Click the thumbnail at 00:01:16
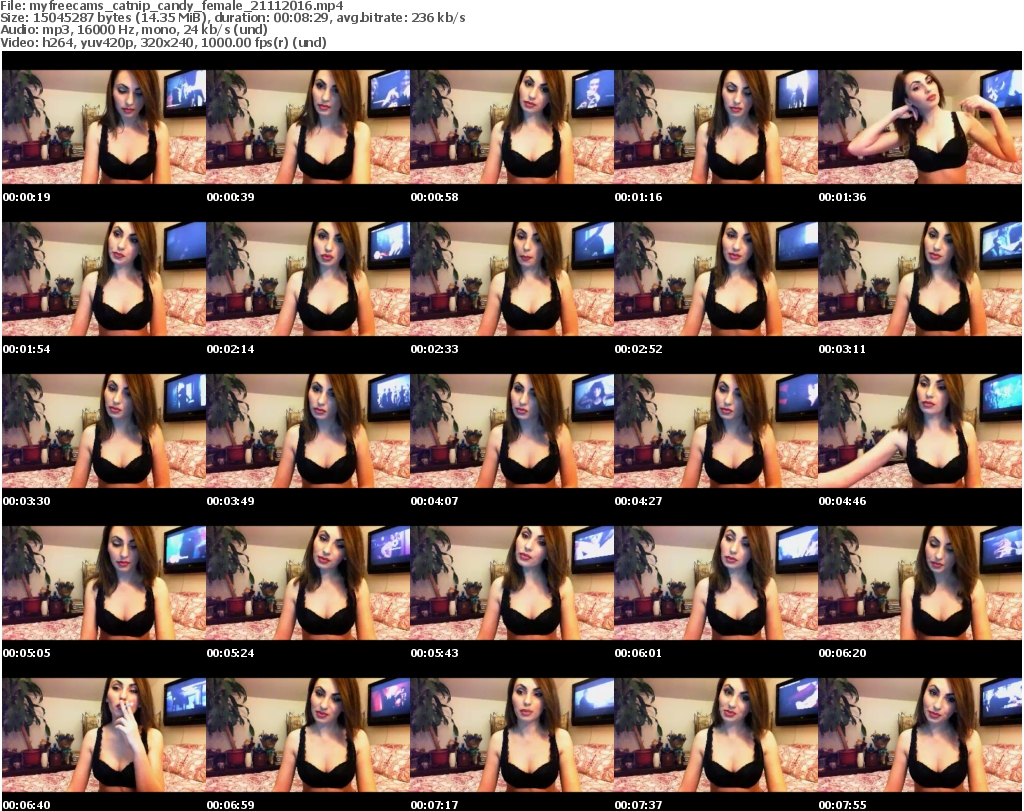The height and width of the screenshot is (811, 1024). 716,127
